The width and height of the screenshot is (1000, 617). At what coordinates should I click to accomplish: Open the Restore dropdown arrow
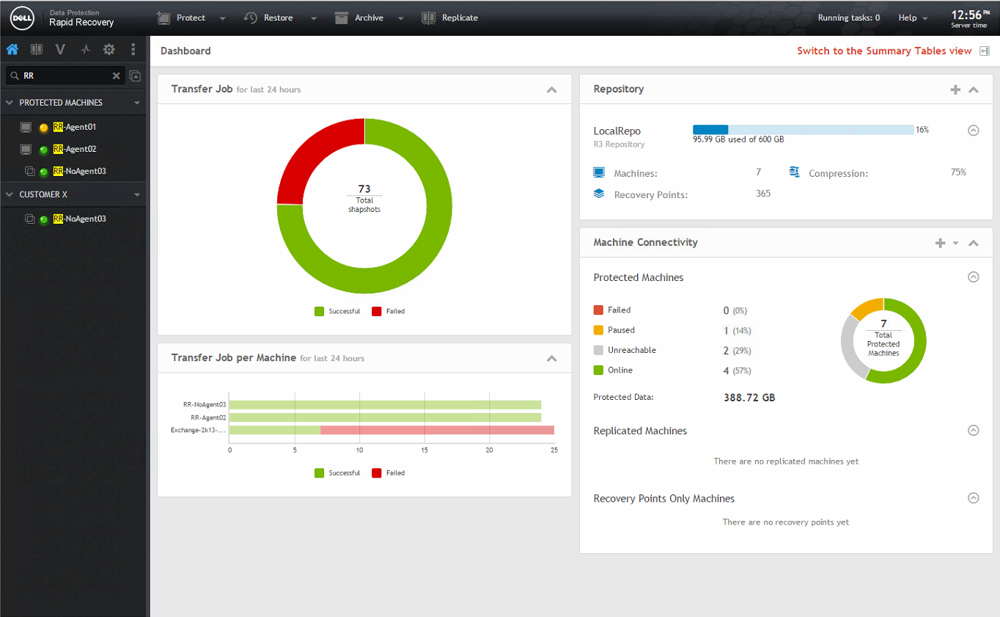(314, 19)
